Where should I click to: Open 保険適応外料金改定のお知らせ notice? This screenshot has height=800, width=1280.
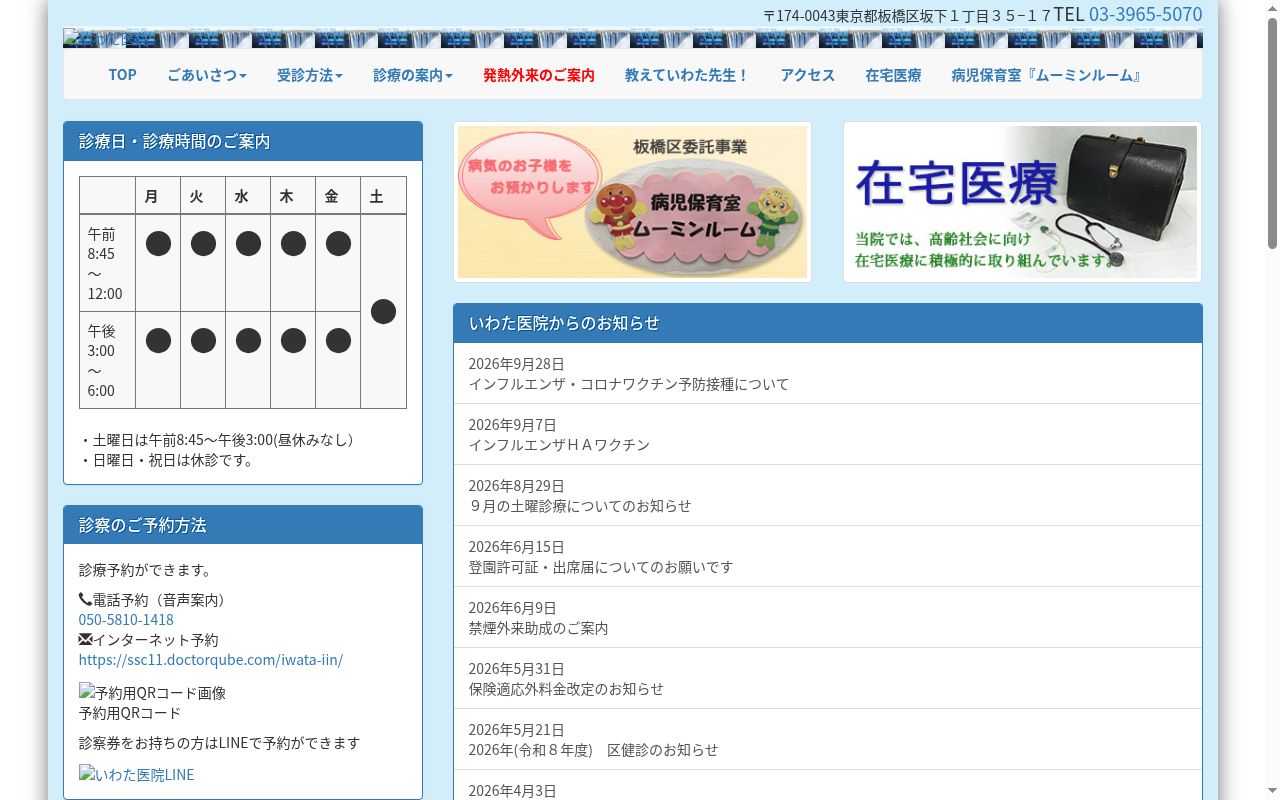coord(828,679)
